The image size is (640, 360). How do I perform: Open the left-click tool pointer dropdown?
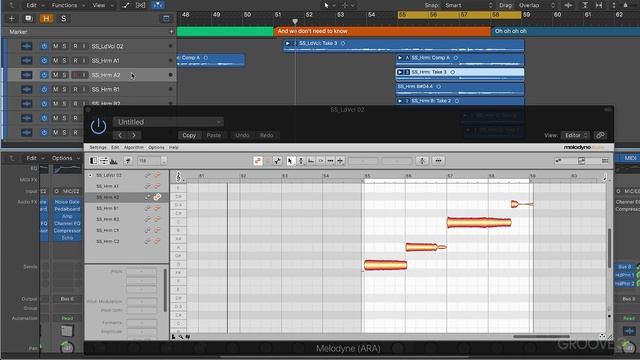point(329,5)
